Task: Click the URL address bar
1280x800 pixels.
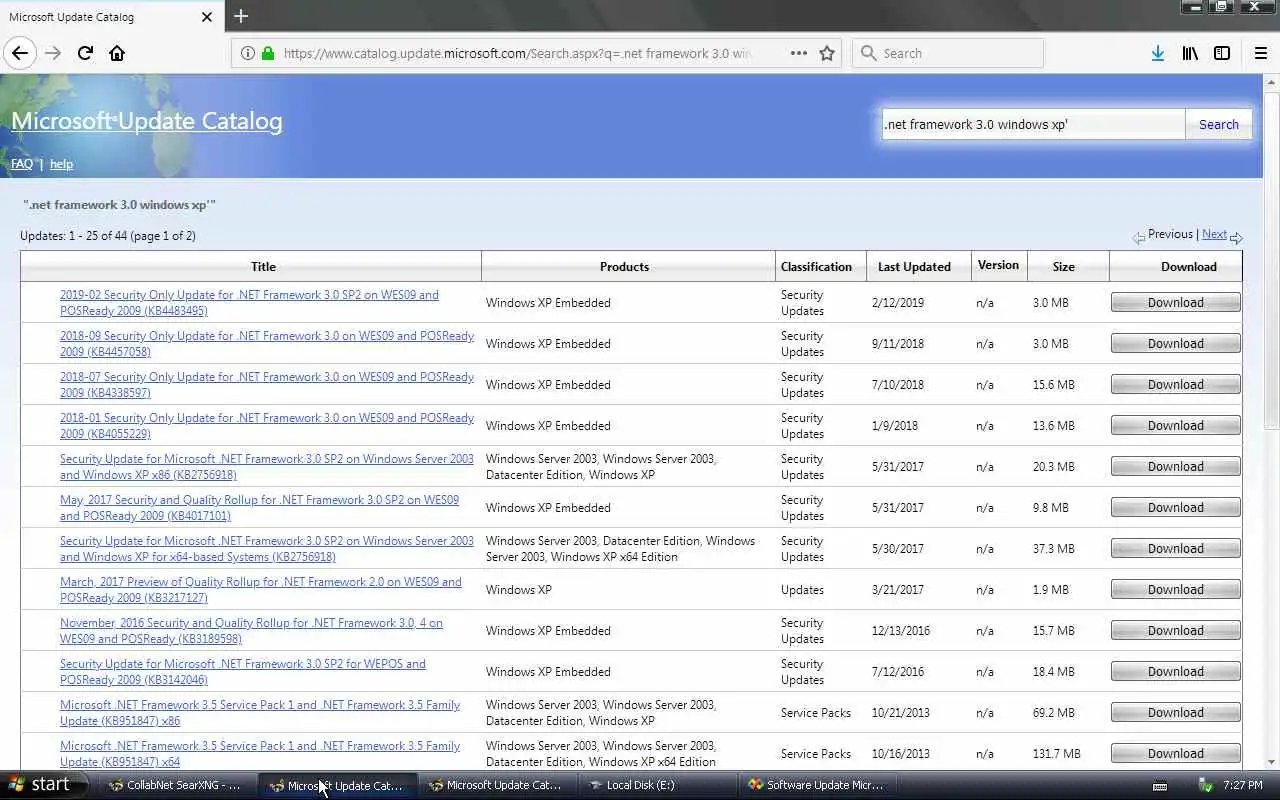Action: (x=517, y=53)
